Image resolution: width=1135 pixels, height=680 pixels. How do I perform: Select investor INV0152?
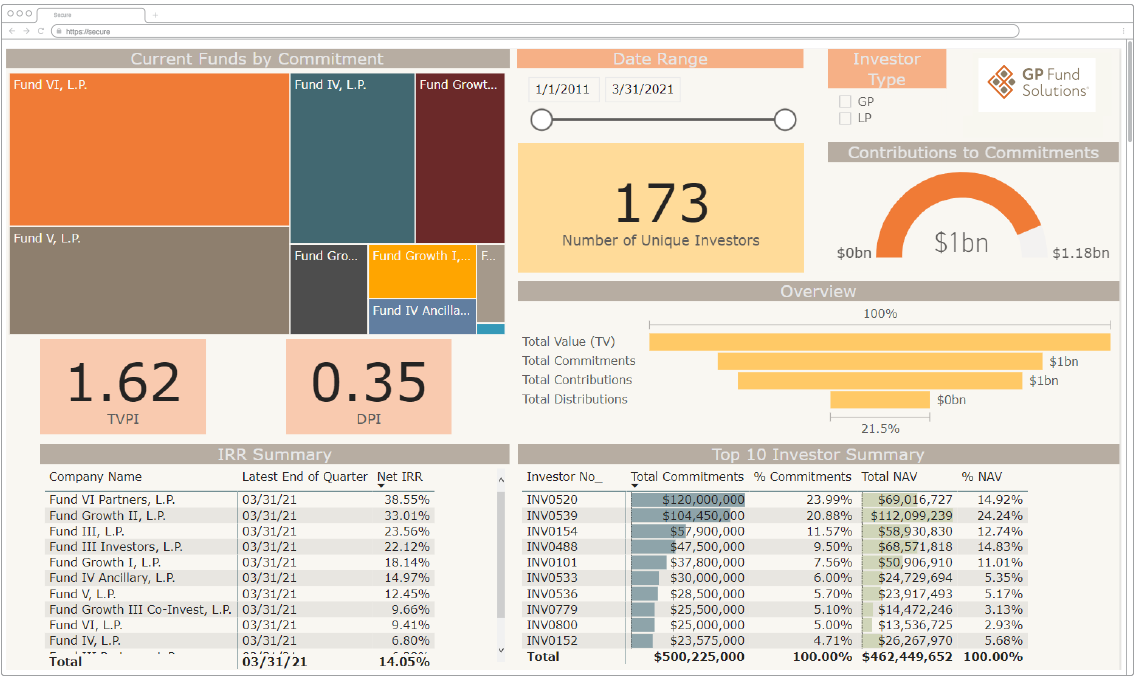(552, 641)
